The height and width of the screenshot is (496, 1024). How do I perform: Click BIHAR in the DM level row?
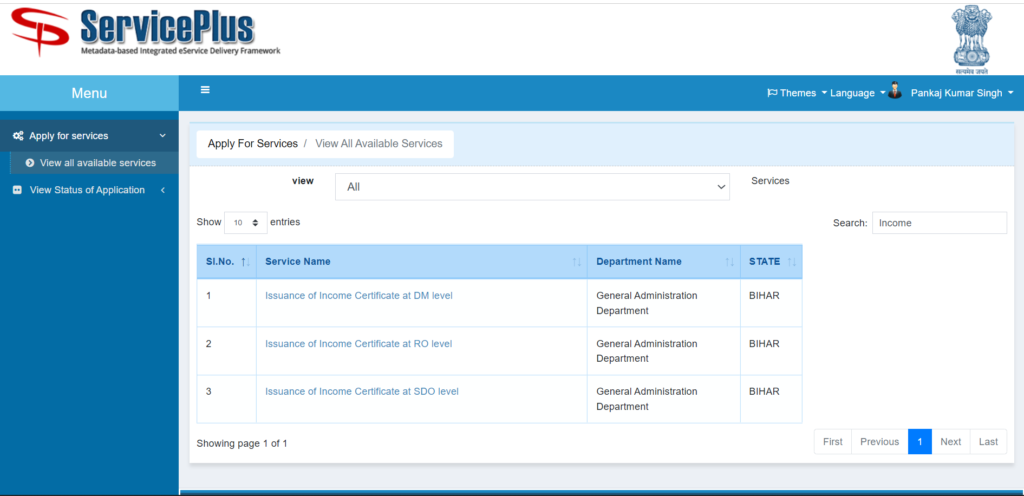(764, 296)
